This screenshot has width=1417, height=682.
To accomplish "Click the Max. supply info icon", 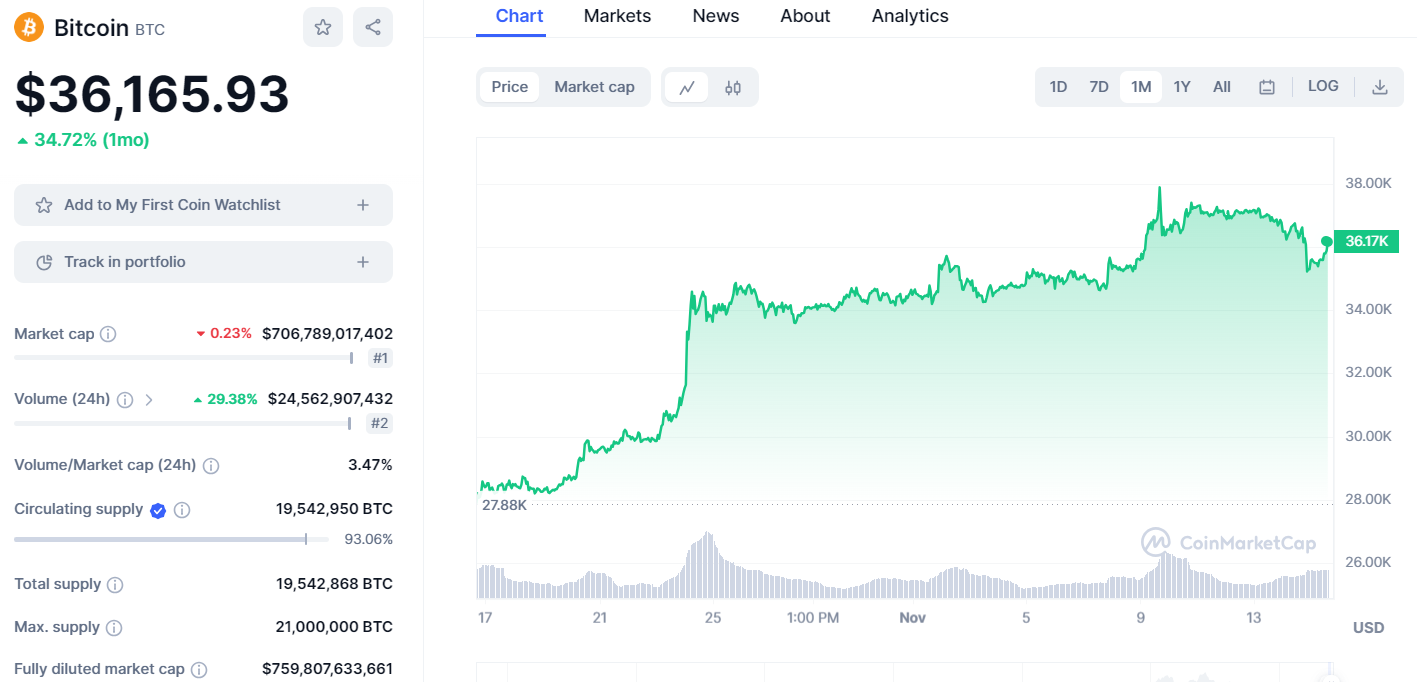I will (114, 628).
